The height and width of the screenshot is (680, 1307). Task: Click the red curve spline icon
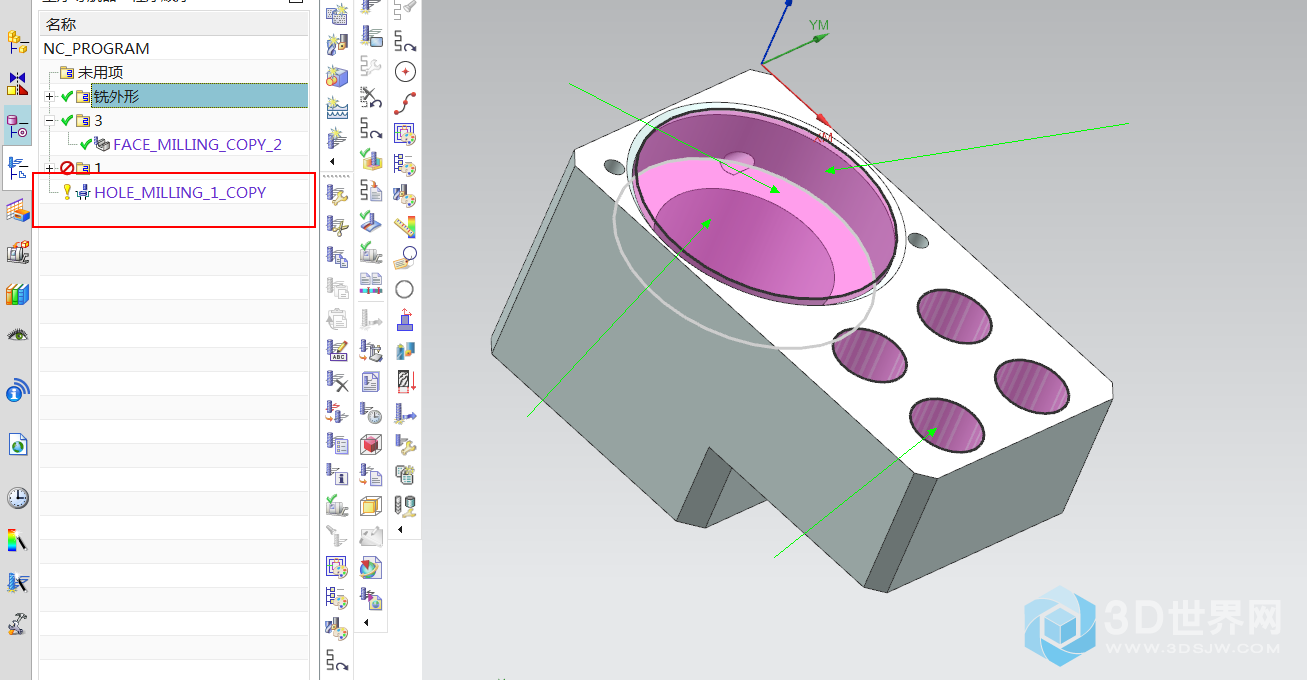pyautogui.click(x=405, y=103)
